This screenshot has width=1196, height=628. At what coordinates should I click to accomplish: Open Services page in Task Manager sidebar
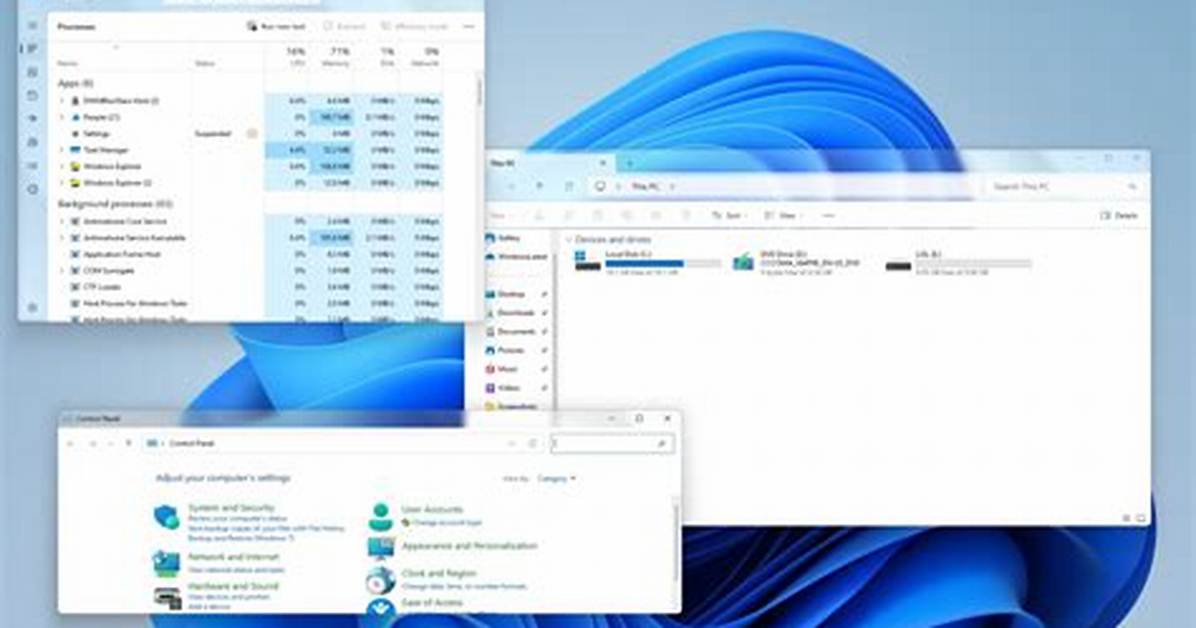[x=32, y=188]
